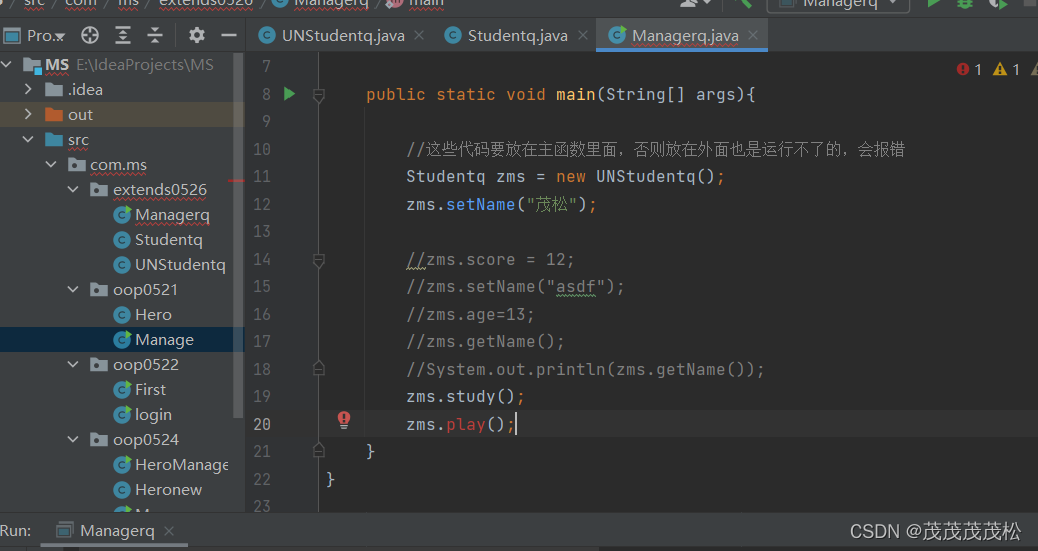Click the fold marker on line 18
Screen dimensions: 1038x551
pos(318,368)
